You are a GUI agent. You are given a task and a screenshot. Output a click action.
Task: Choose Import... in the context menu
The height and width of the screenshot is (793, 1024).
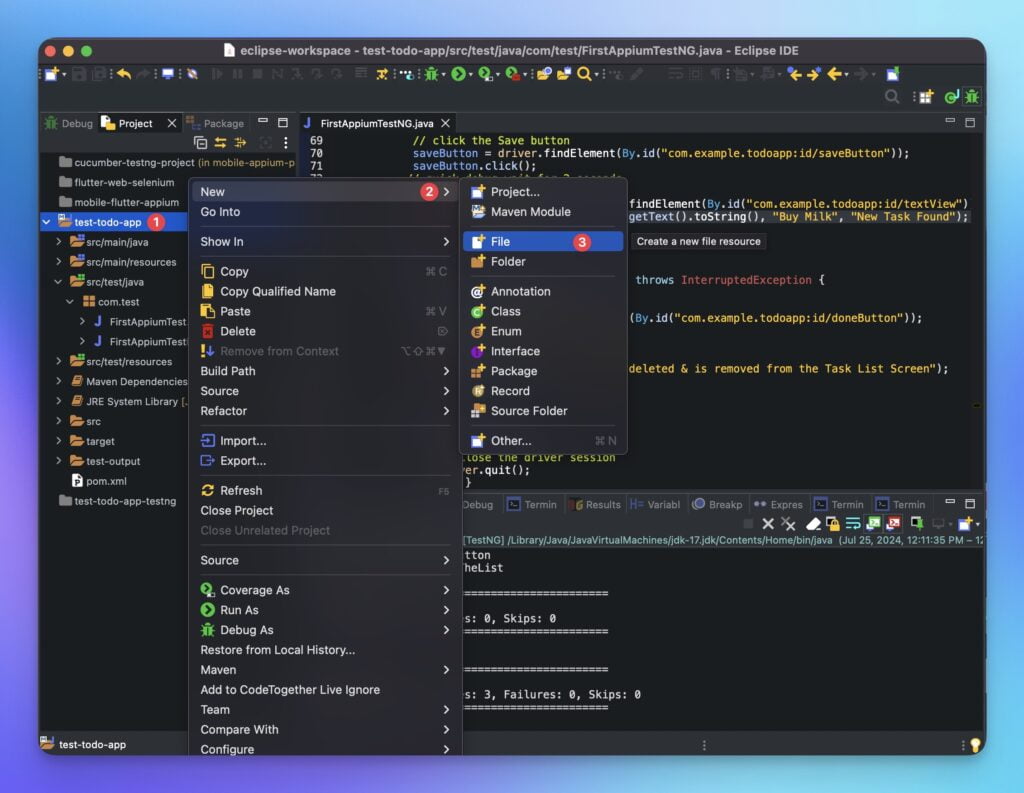(325, 441)
